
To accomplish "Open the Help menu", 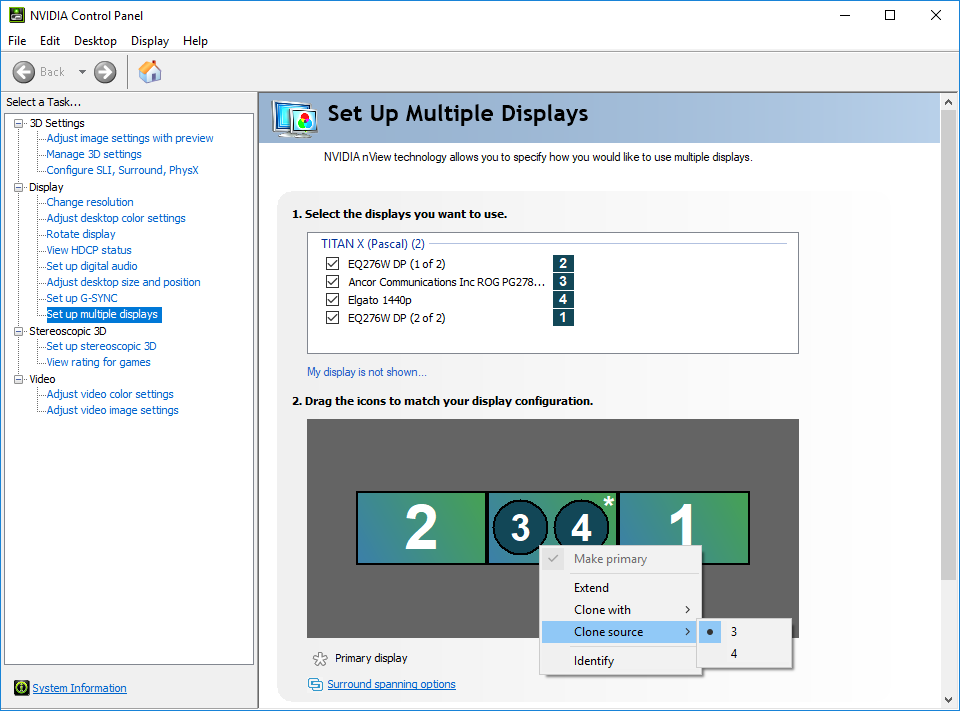I will tap(195, 41).
